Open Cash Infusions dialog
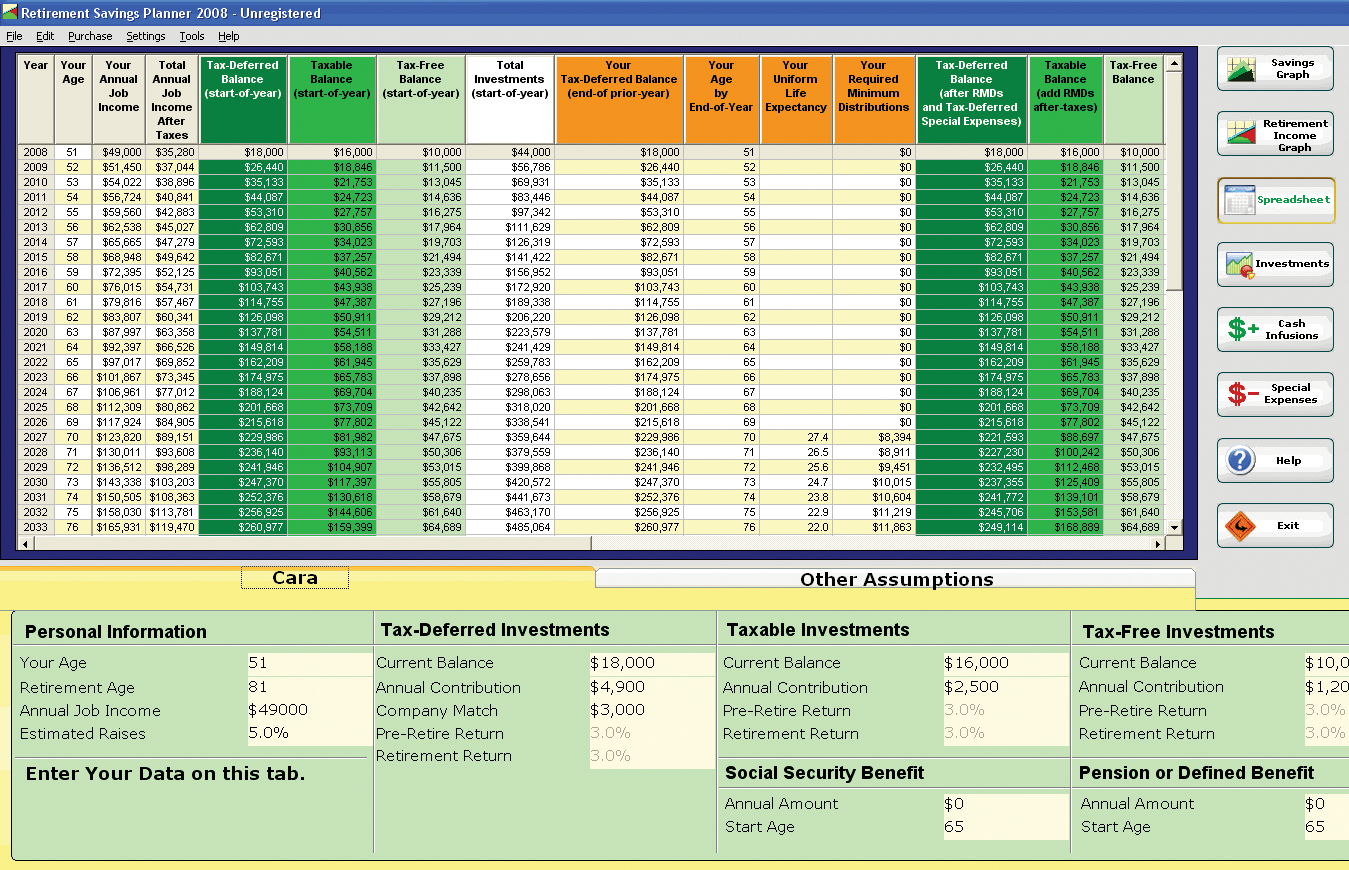The image size is (1349, 870). pos(1275,329)
